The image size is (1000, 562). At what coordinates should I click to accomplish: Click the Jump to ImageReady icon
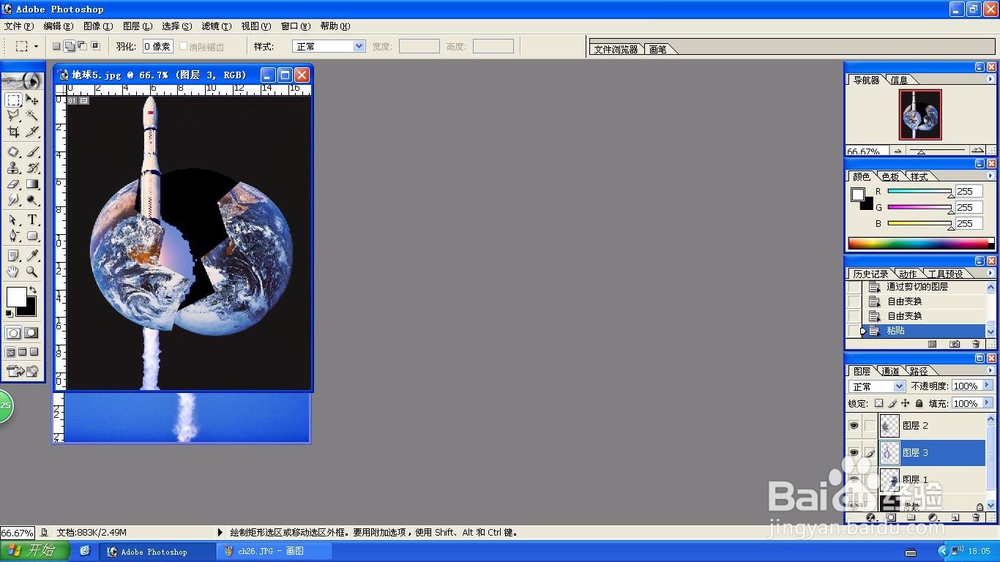[x=22, y=371]
